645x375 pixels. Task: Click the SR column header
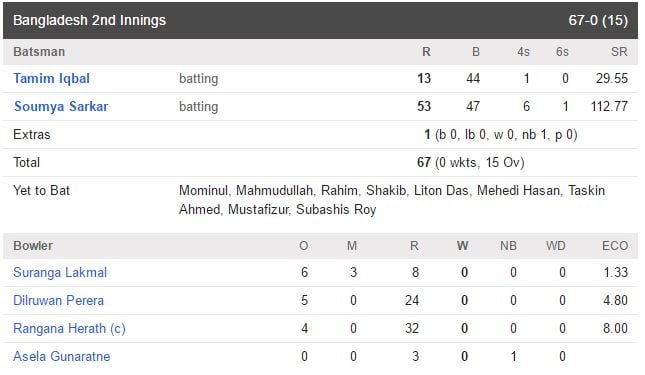(619, 52)
